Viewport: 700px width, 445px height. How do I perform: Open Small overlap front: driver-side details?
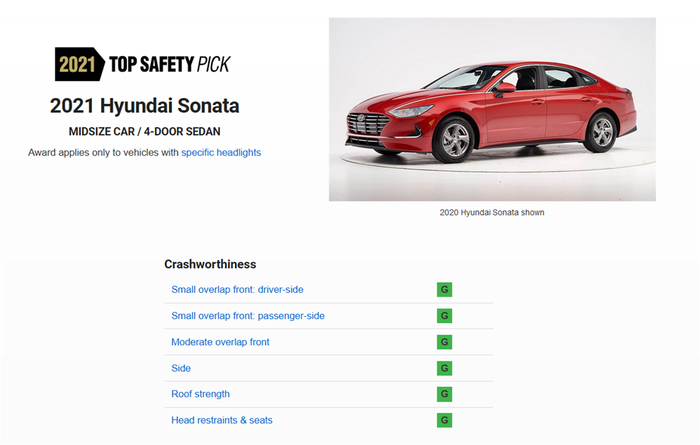(x=237, y=290)
